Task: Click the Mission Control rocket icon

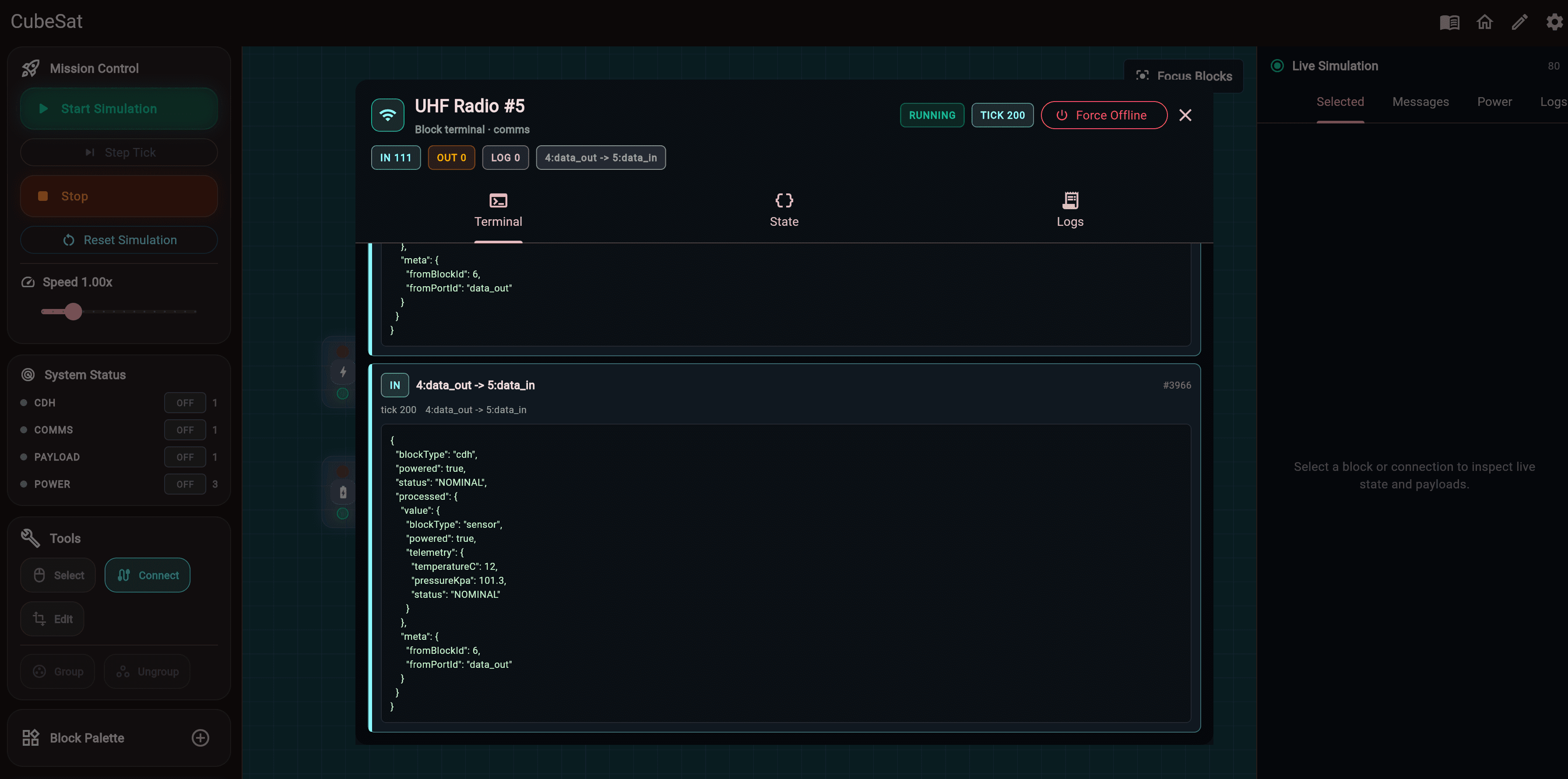Action: coord(31,68)
